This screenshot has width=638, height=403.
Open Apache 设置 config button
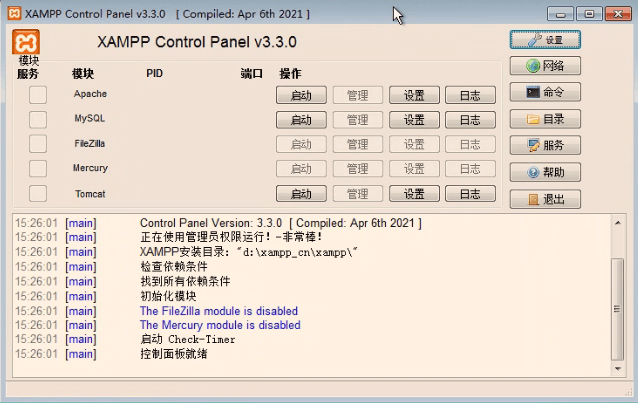pyautogui.click(x=414, y=95)
